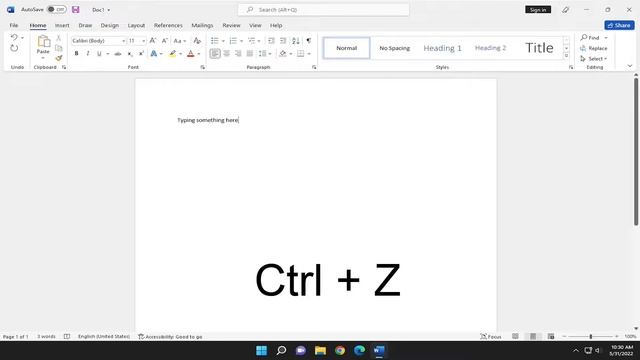Open font name dropdown

tap(123, 41)
